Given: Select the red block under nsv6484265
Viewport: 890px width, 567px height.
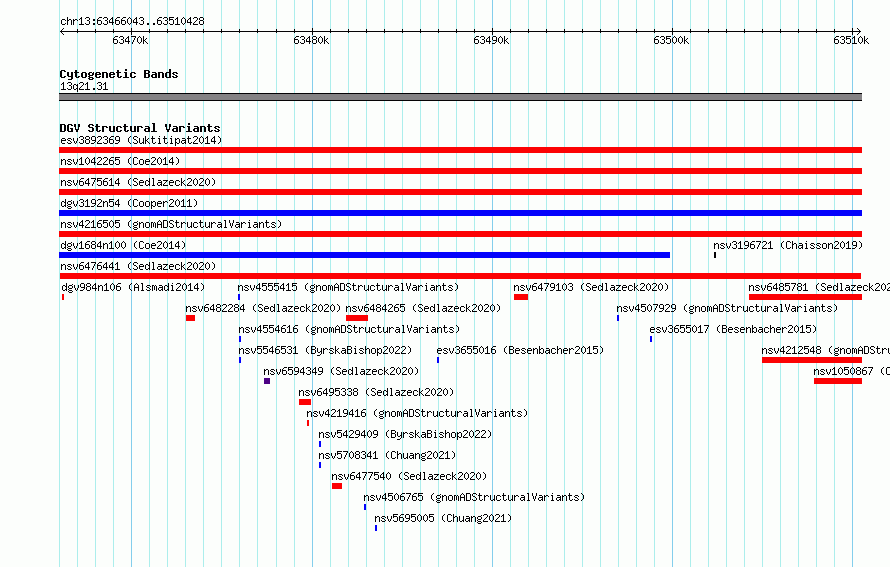Looking at the screenshot, I should coord(357,318).
